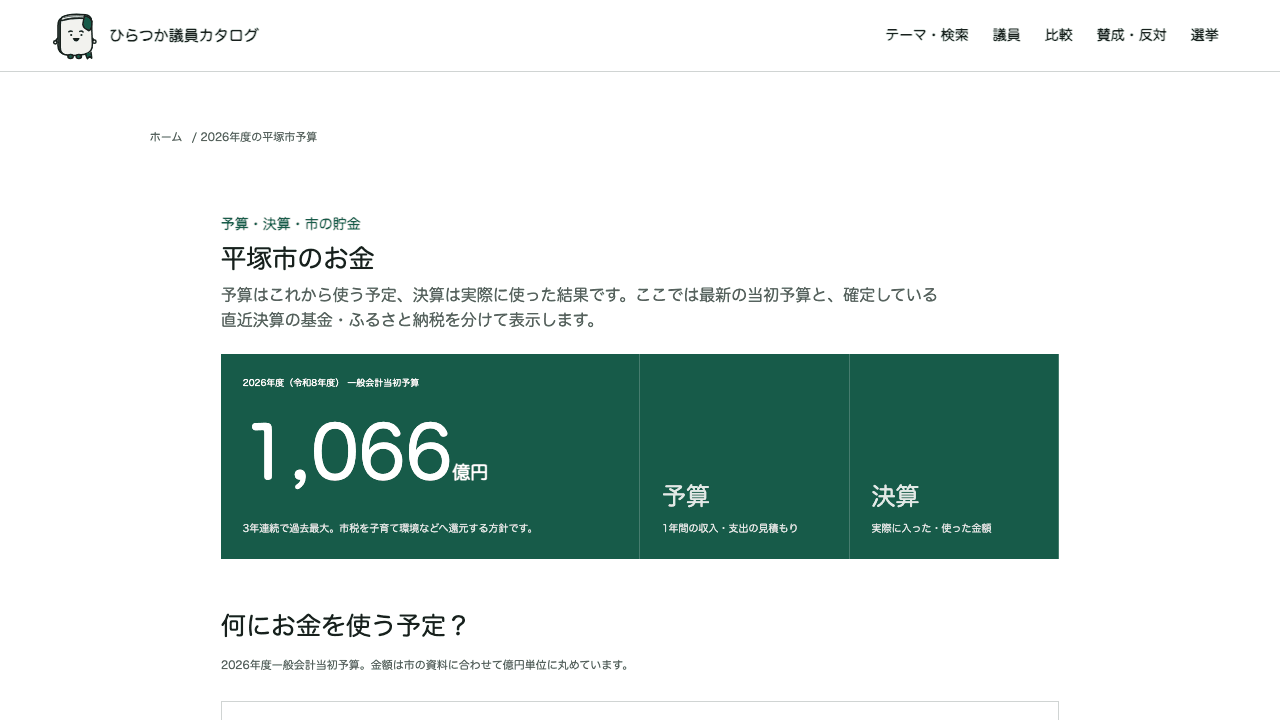Click 実際に入った・使った金額 caption
Viewport: 1280px width, 720px height.
[x=931, y=528]
